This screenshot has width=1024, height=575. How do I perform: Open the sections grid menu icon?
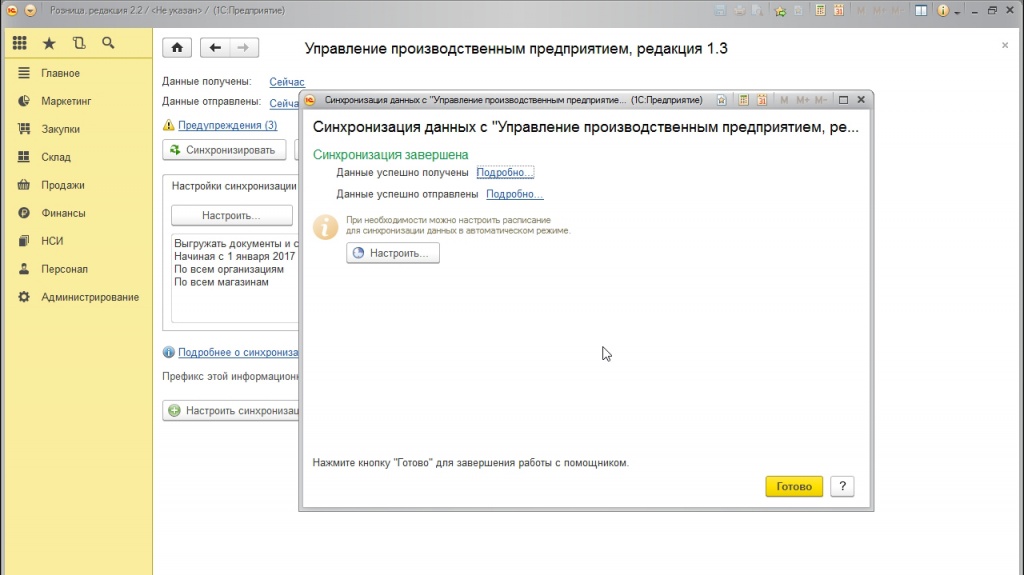(x=20, y=44)
